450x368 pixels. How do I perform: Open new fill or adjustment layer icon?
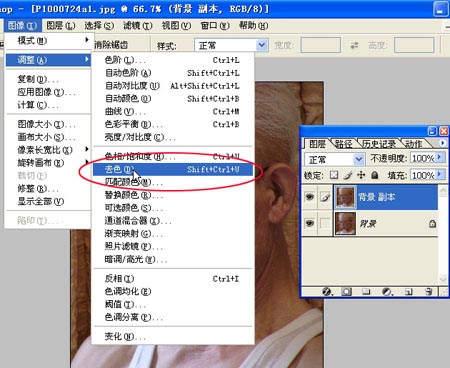pos(387,292)
